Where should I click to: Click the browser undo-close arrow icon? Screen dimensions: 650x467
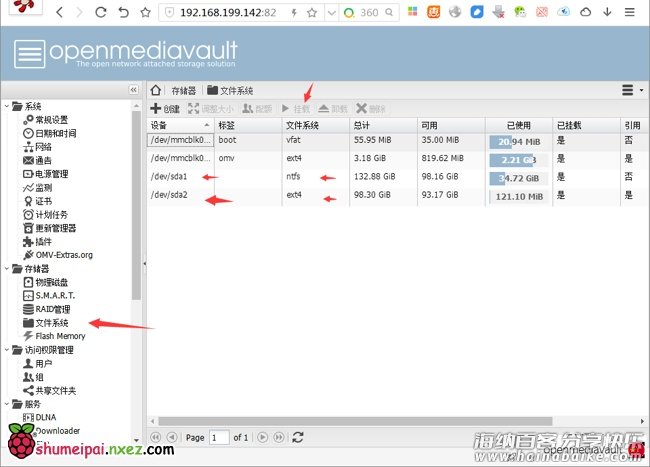[124, 12]
